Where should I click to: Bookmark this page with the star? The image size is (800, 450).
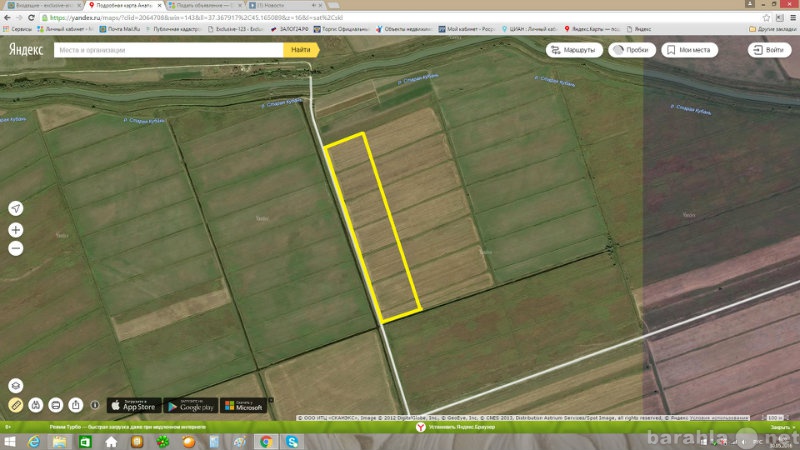pyautogui.click(x=766, y=17)
